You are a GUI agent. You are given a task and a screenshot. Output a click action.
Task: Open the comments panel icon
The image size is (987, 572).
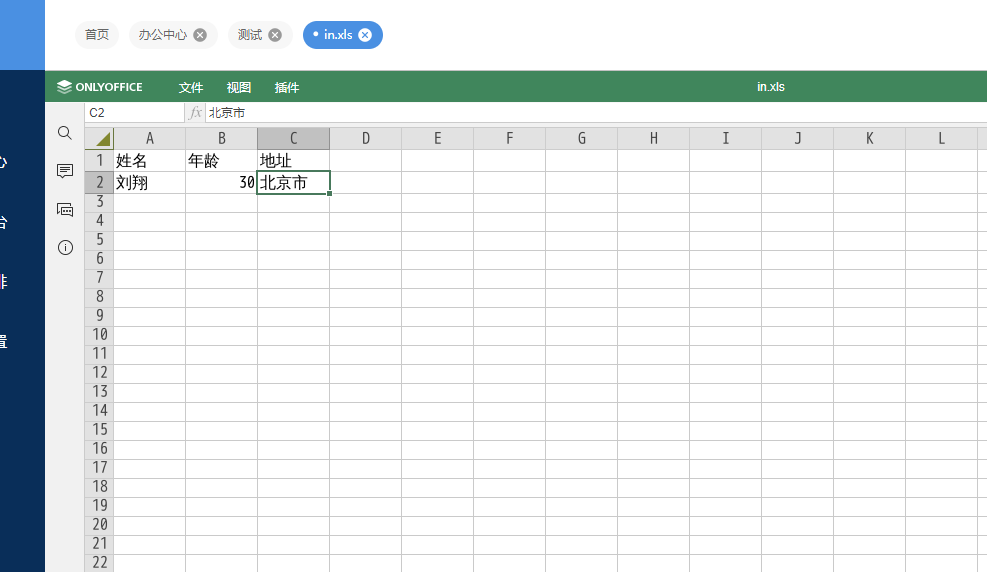click(x=65, y=171)
